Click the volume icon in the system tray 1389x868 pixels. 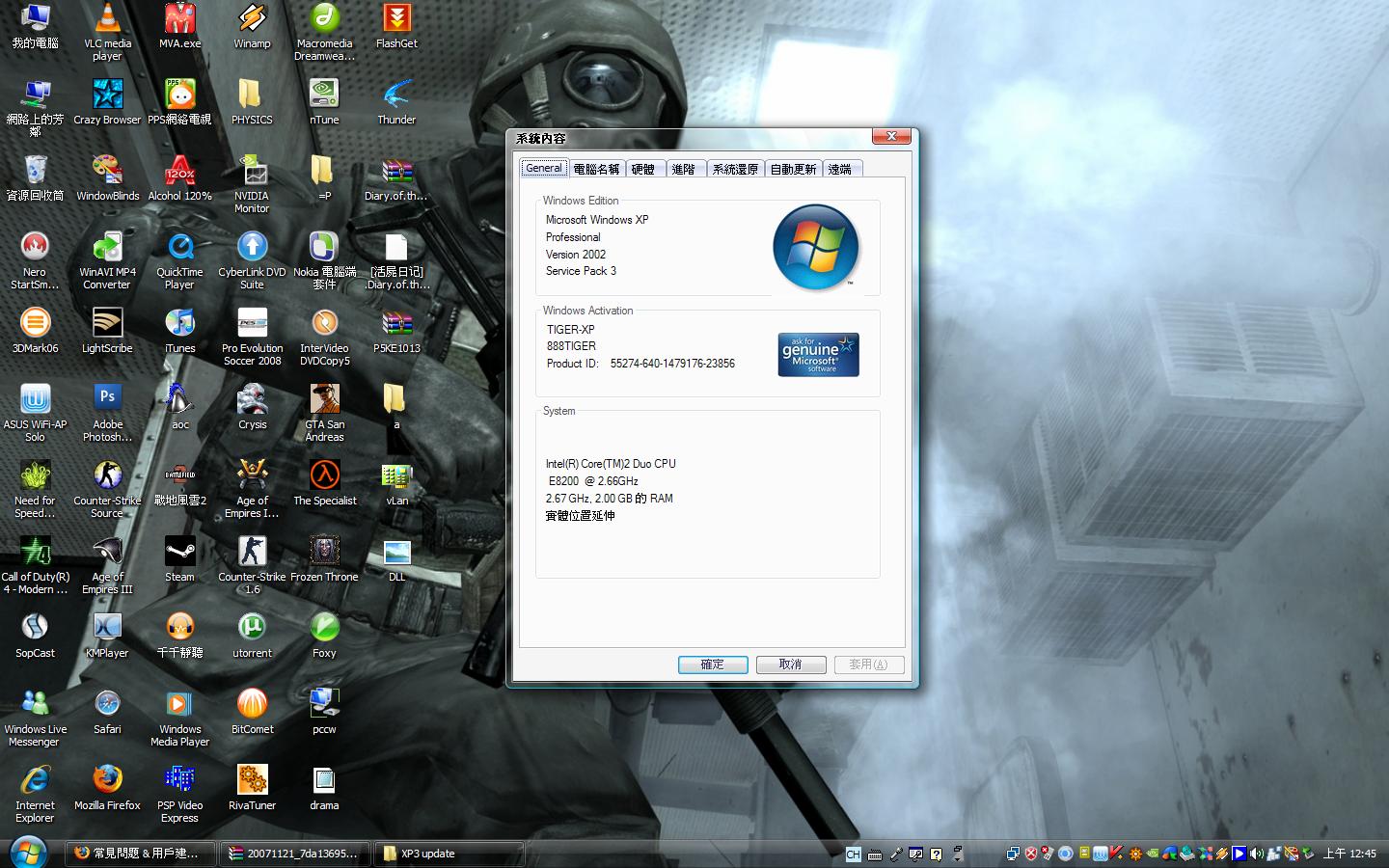[x=1254, y=854]
